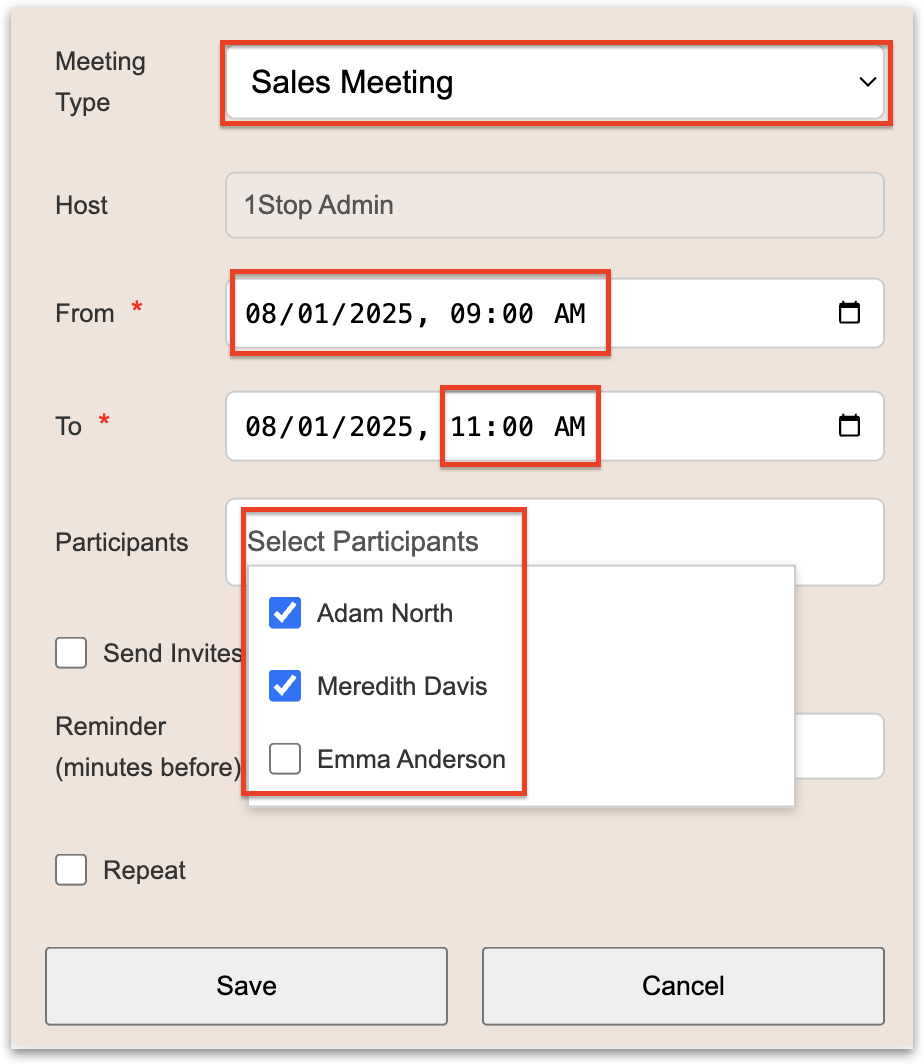Uncheck the Adam North checkbox
This screenshot has width=924, height=1064.
(286, 613)
